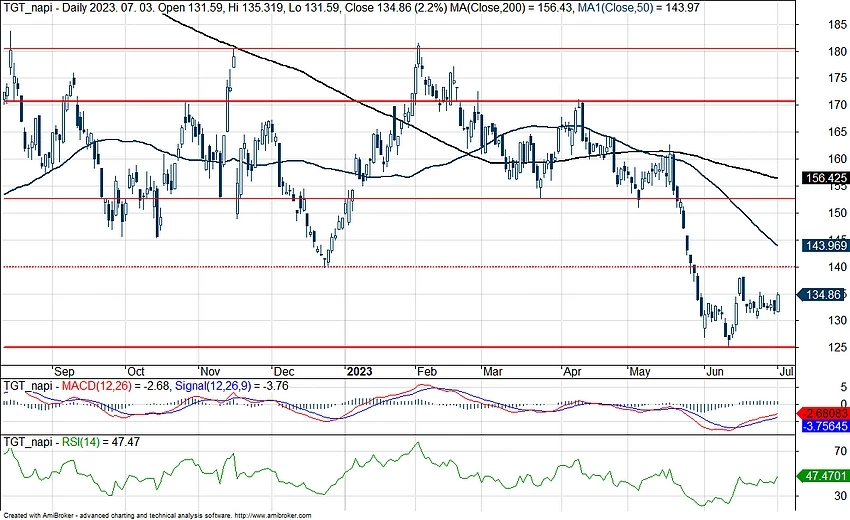The width and height of the screenshot is (850, 520).
Task: Click the 'May' date axis label
Action: click(x=640, y=371)
